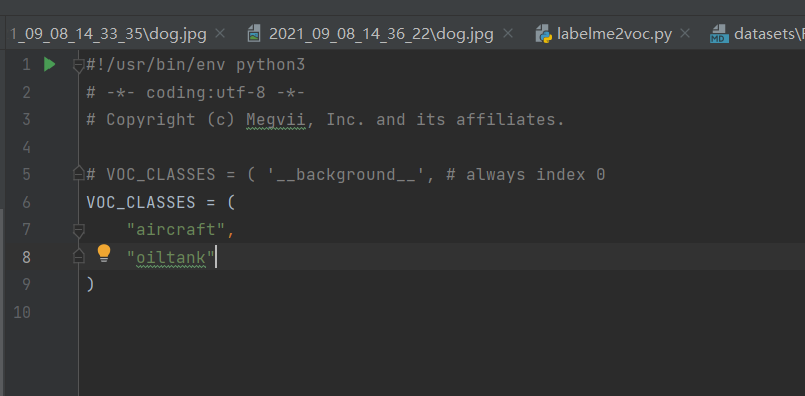
Task: Close the 14_36_22\dog.jpg tab
Action: click(x=507, y=34)
